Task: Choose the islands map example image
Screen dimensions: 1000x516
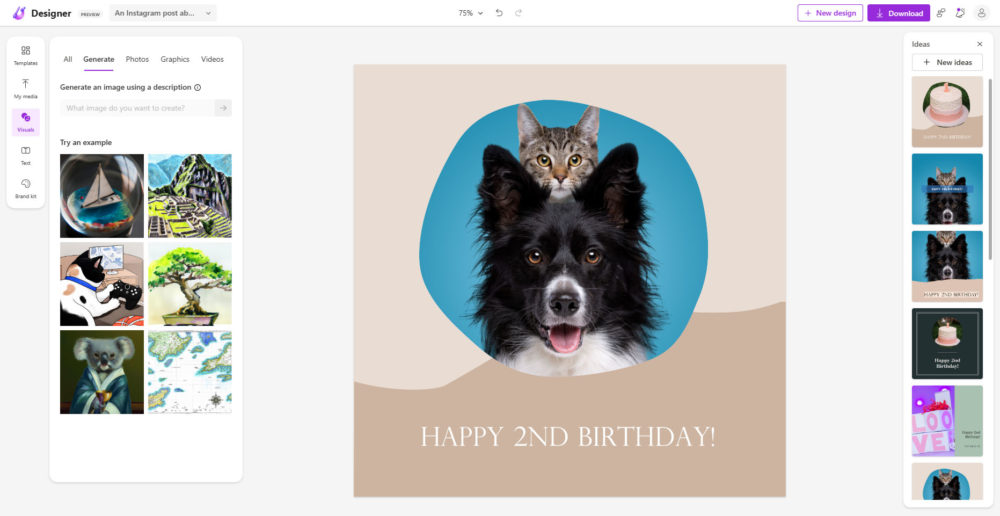Action: tap(190, 372)
